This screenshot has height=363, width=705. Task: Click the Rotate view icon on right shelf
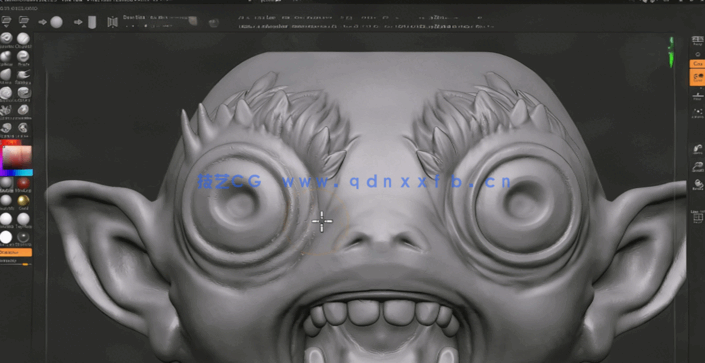(x=697, y=185)
